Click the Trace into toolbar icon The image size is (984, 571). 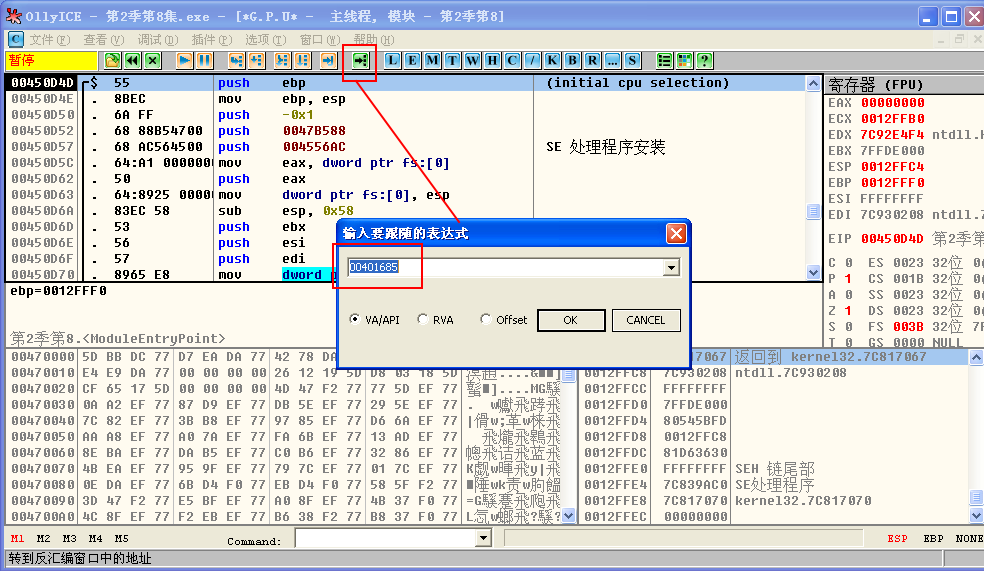coord(282,61)
